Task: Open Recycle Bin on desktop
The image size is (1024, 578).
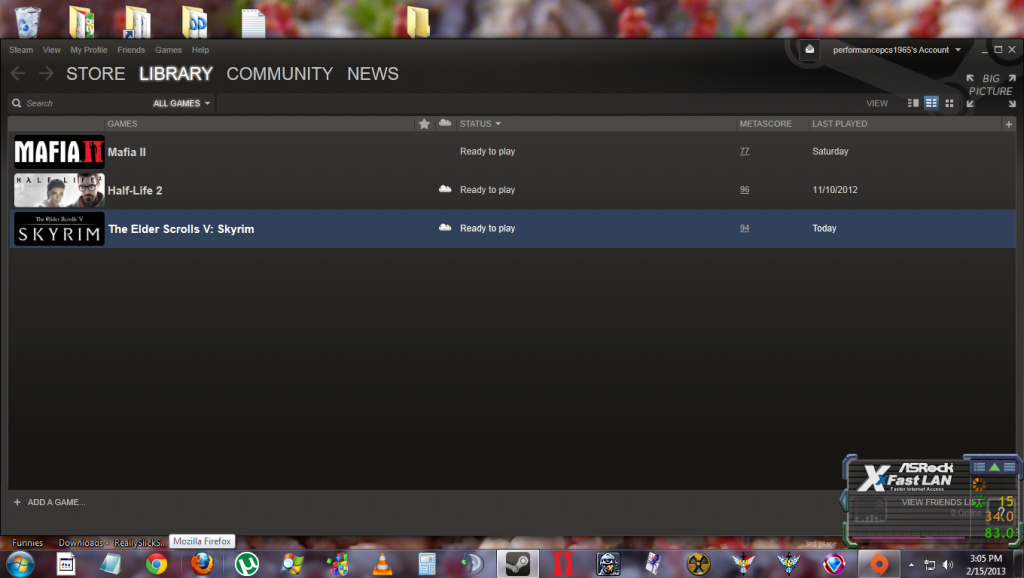Action: (27, 22)
